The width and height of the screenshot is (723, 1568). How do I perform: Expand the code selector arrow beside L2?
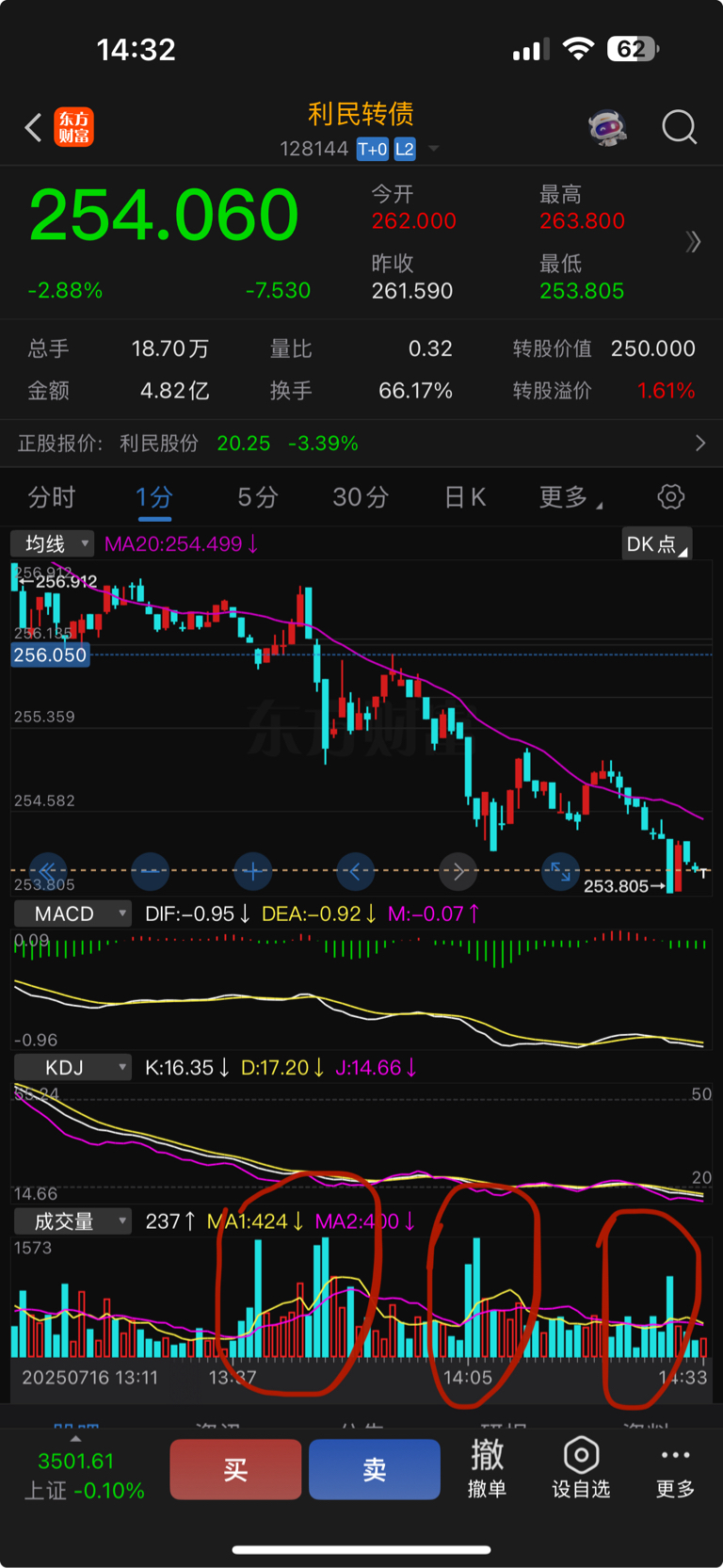tap(433, 149)
